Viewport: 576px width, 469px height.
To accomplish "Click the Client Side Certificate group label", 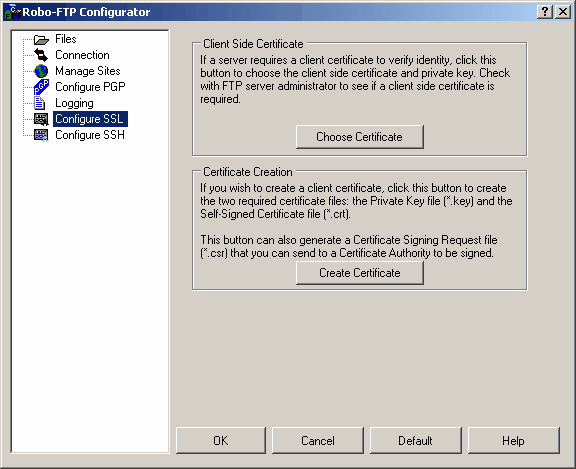I will (x=253, y=44).
